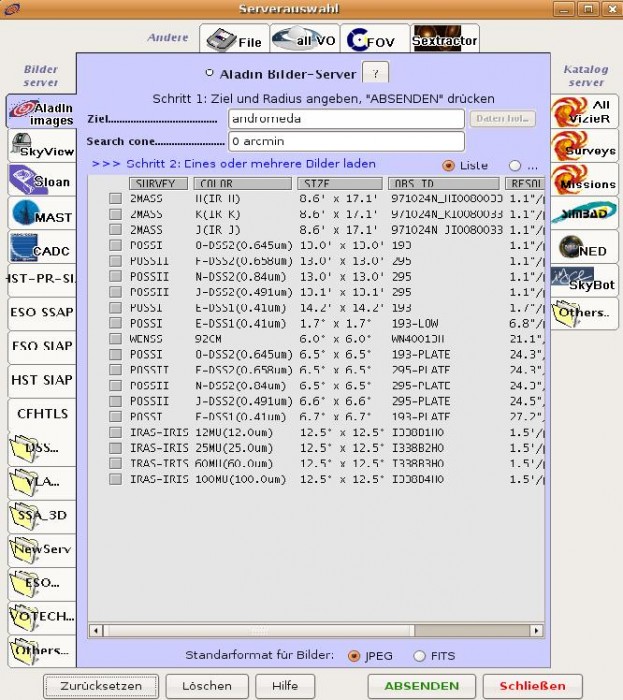Select the Sloan image server
The width and height of the screenshot is (623, 700).
click(x=40, y=180)
